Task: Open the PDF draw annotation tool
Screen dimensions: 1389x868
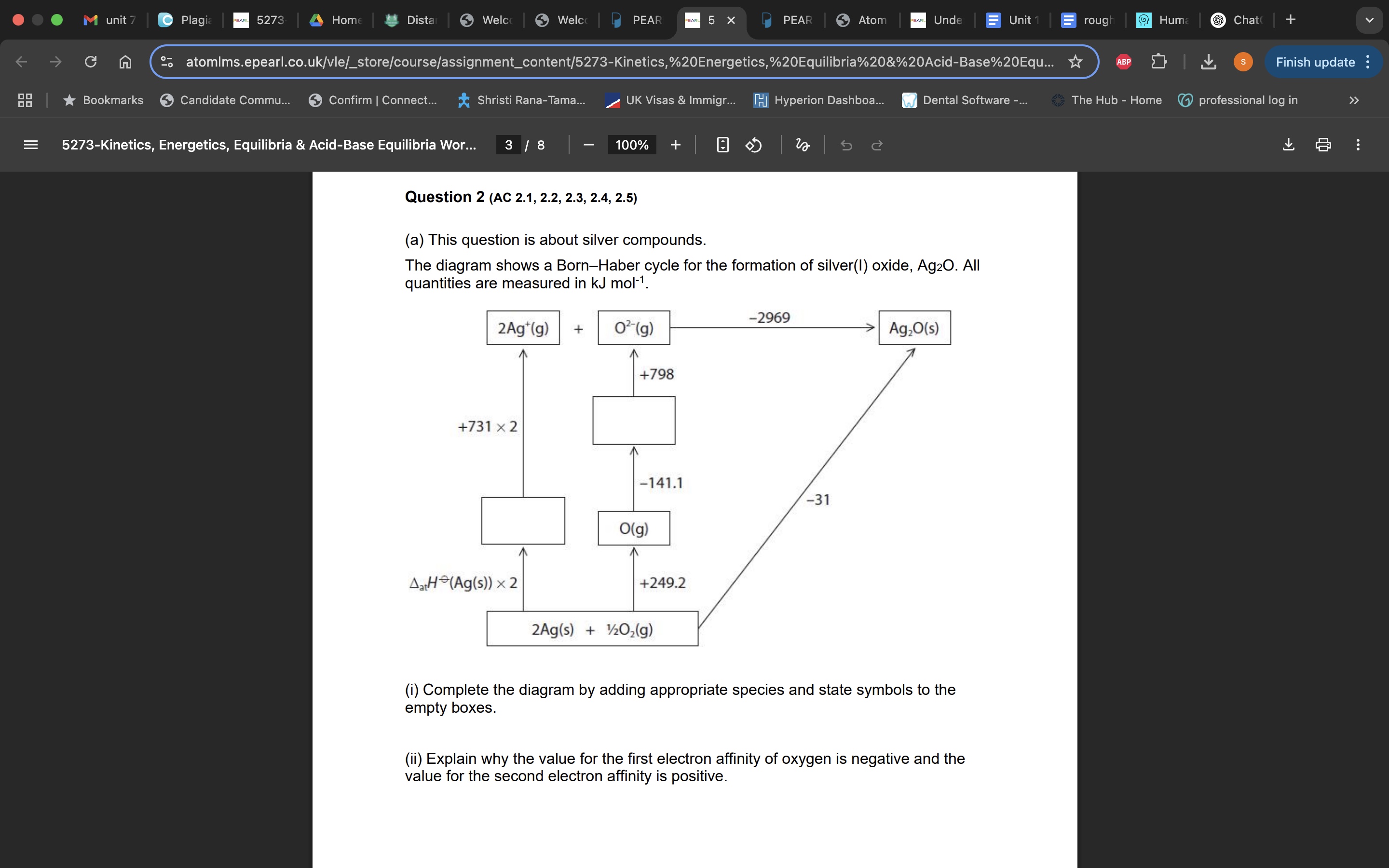Action: click(x=803, y=145)
